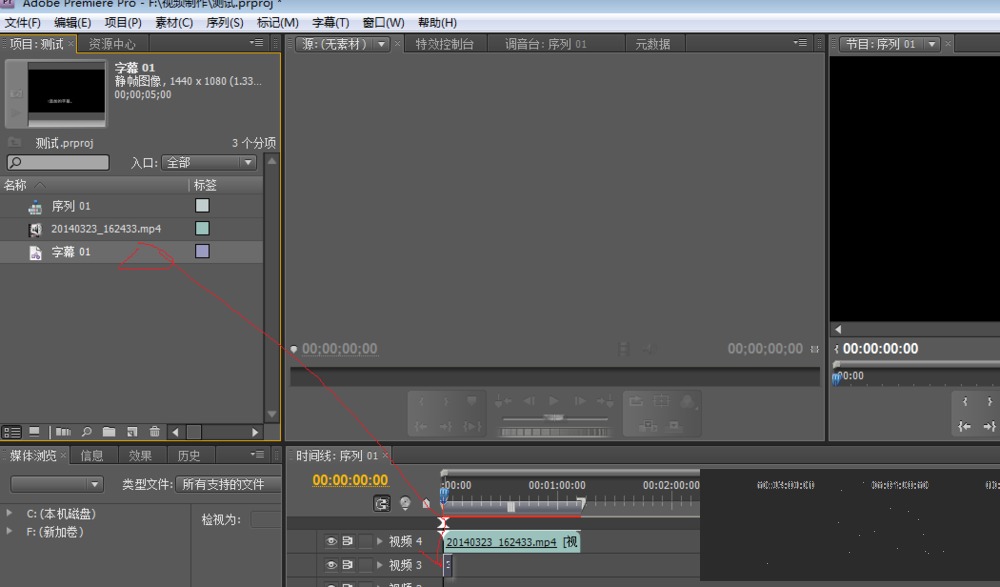Create a new bin folder
The image size is (1000, 587).
click(109, 432)
